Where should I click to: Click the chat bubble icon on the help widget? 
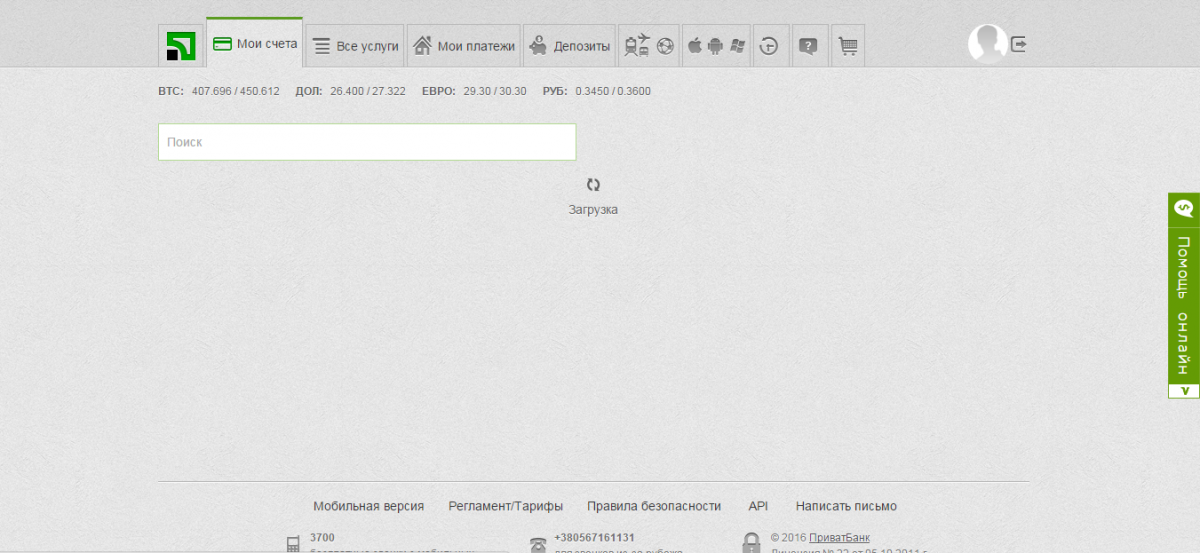coord(1184,209)
